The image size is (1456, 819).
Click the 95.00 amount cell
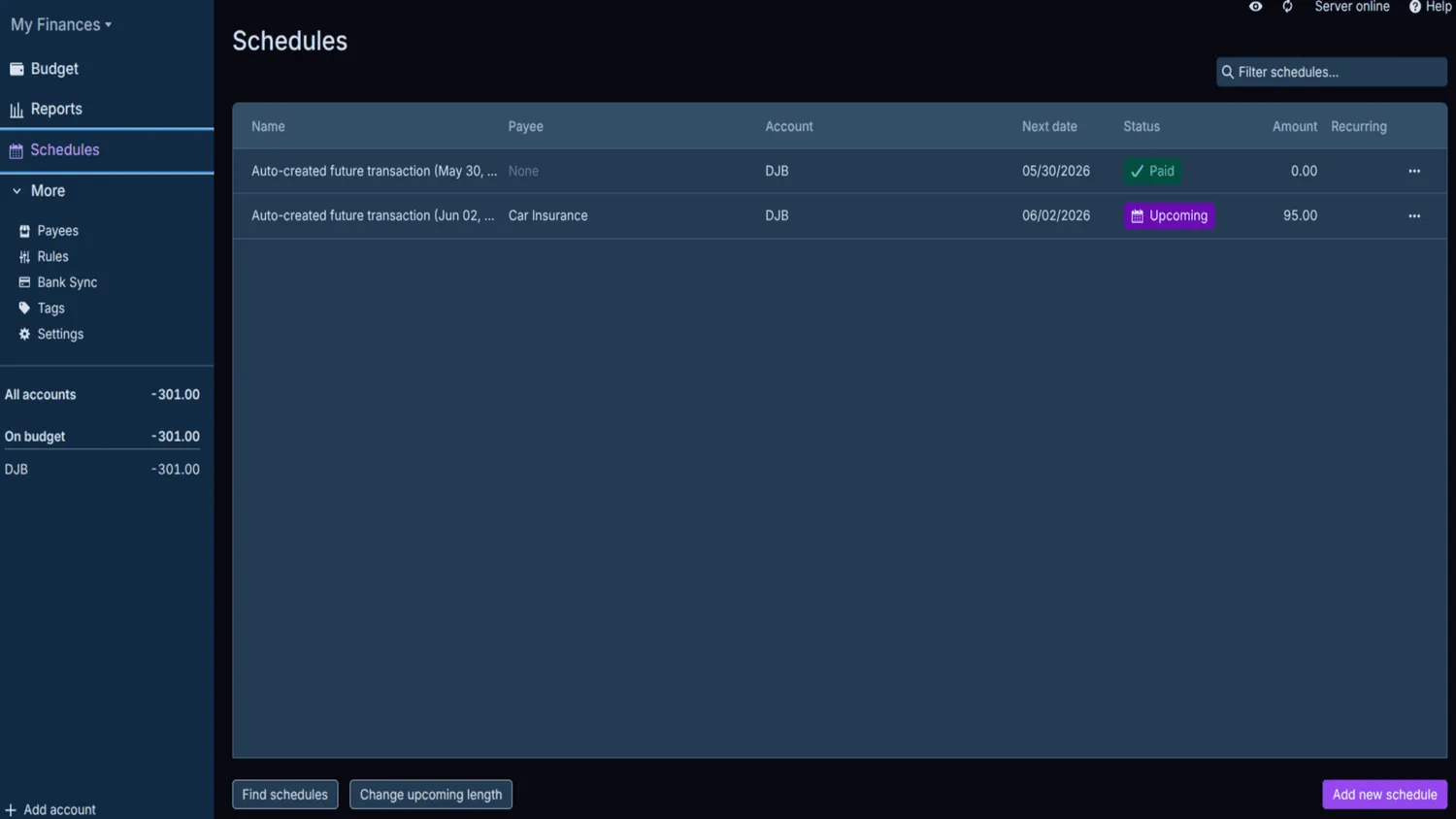point(1300,215)
